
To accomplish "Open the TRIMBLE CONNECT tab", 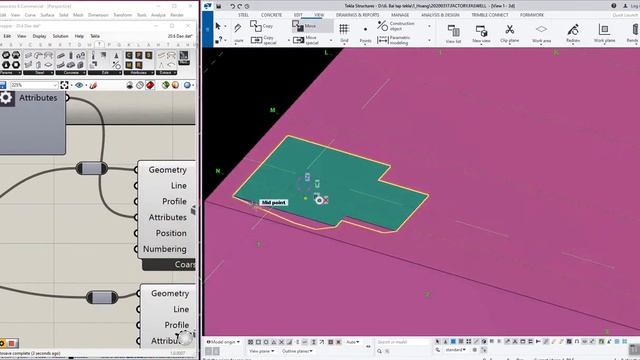I will click(x=490, y=15).
